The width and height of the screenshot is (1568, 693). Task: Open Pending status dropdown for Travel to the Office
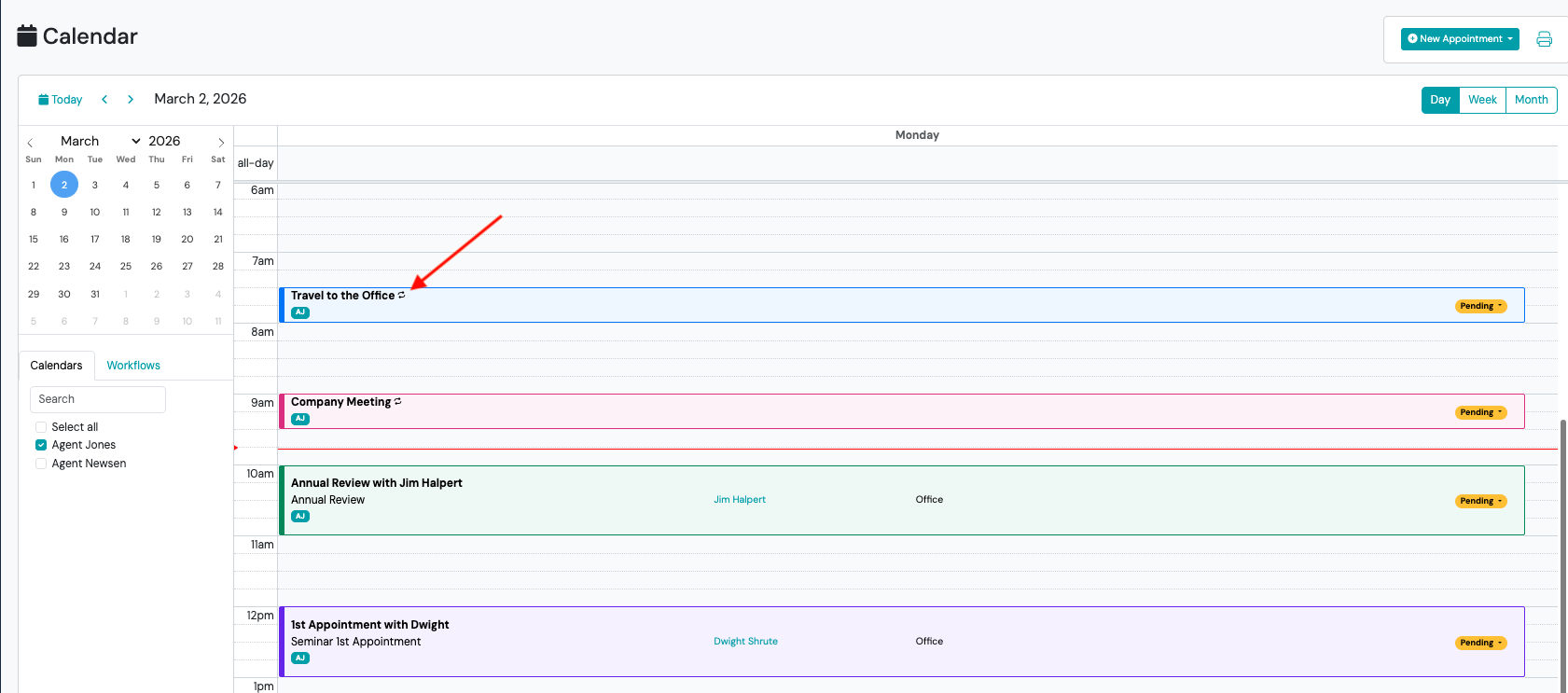coord(1480,306)
